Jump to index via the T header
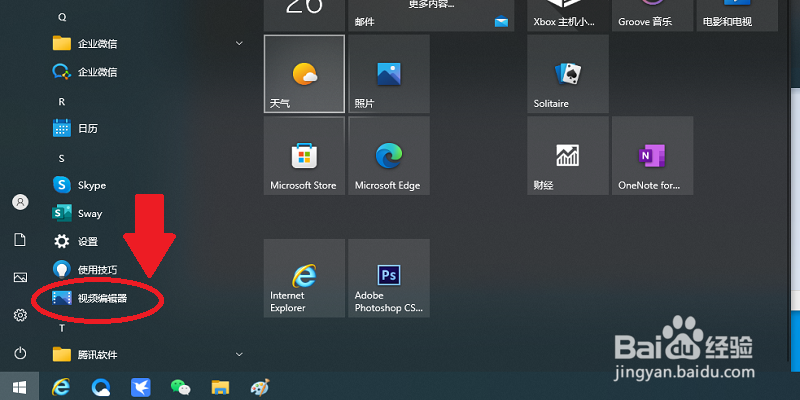Image resolution: width=800 pixels, height=400 pixels. [62, 329]
